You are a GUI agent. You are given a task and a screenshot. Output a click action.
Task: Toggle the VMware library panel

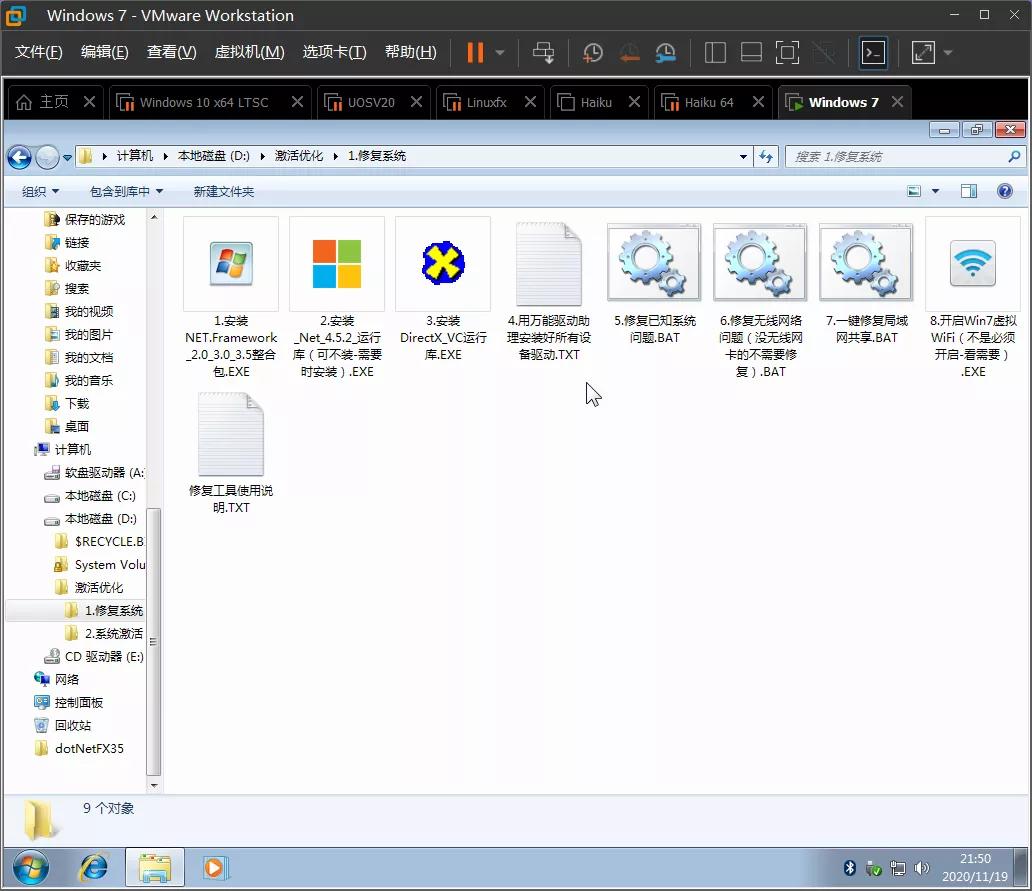coord(715,52)
